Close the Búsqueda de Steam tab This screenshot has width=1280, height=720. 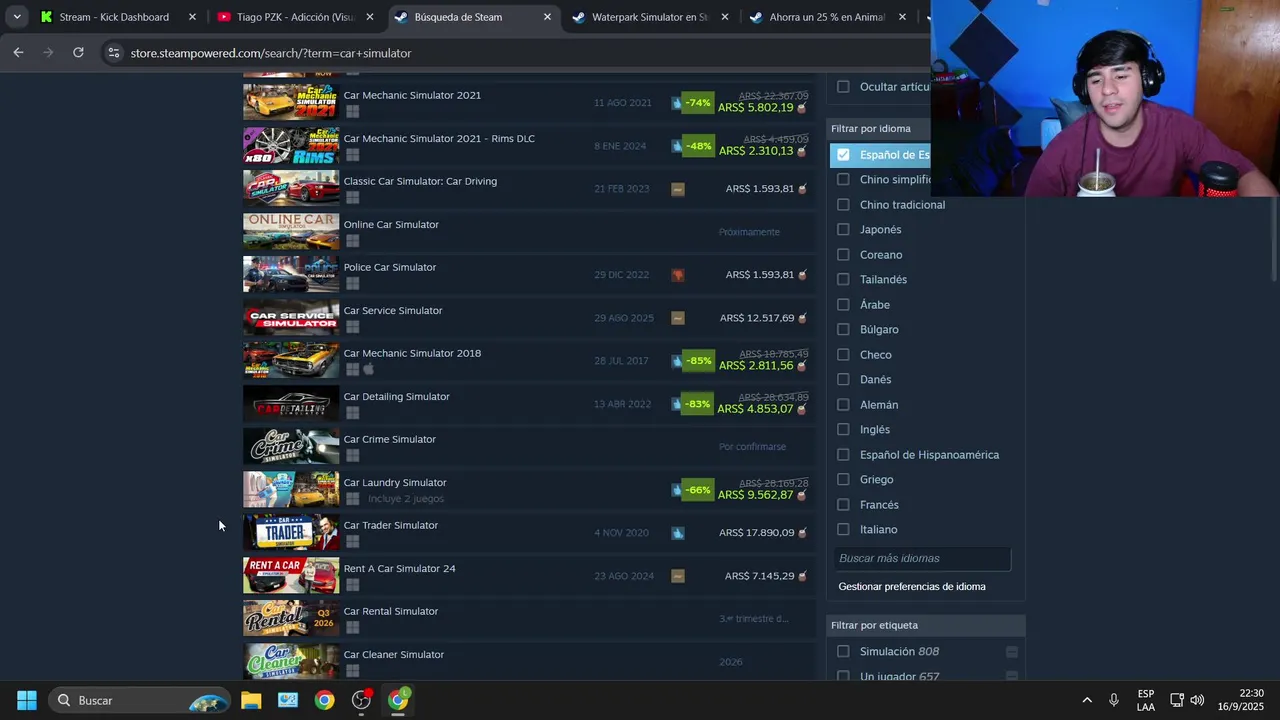[547, 17]
